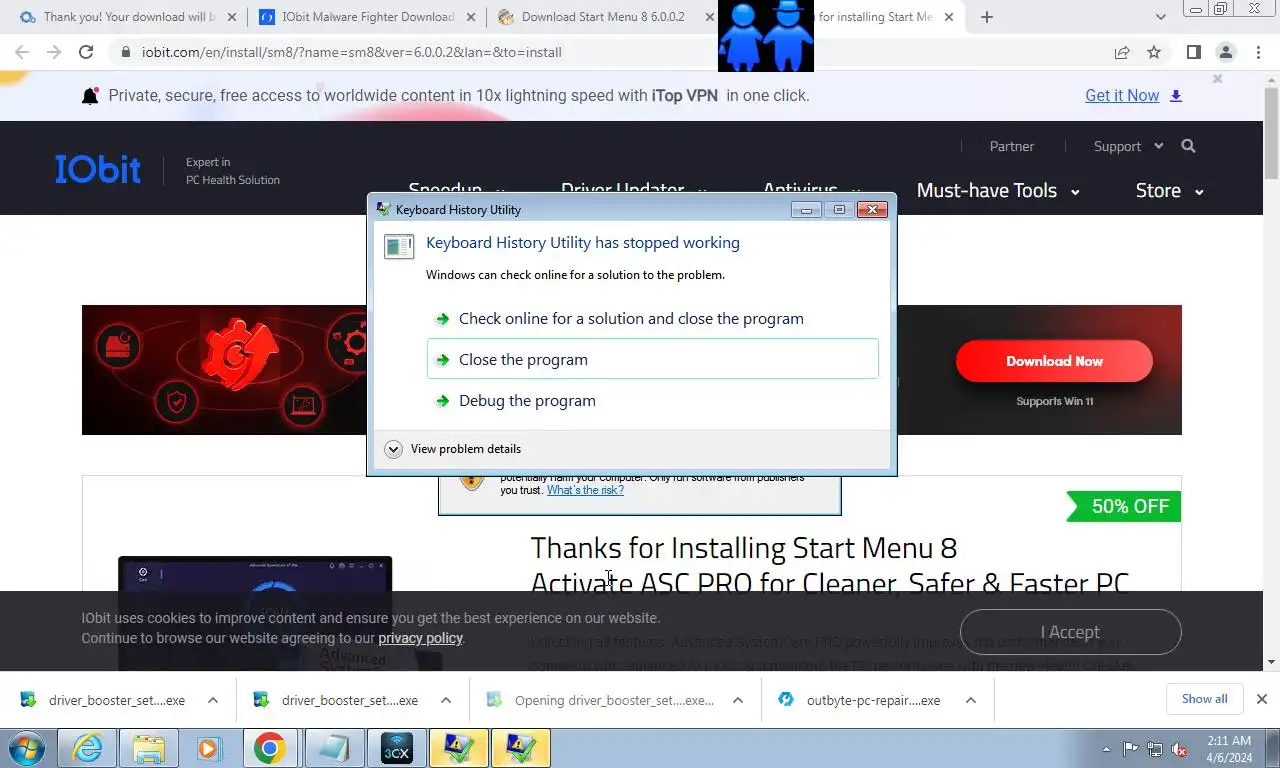Screen dimensions: 1280x768
Task: Click the bell notification icon in banner
Action: coord(90,96)
